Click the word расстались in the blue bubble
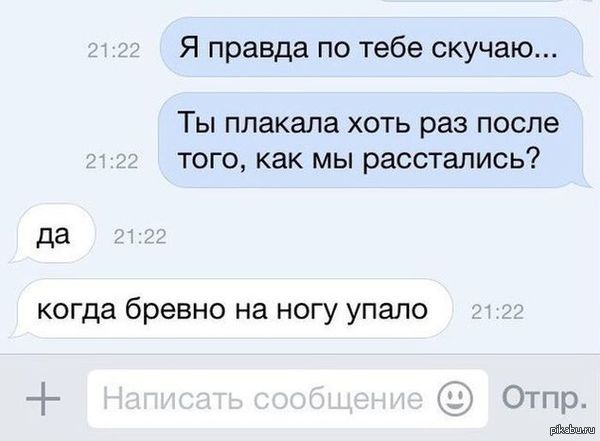The width and height of the screenshot is (600, 441). 448,159
